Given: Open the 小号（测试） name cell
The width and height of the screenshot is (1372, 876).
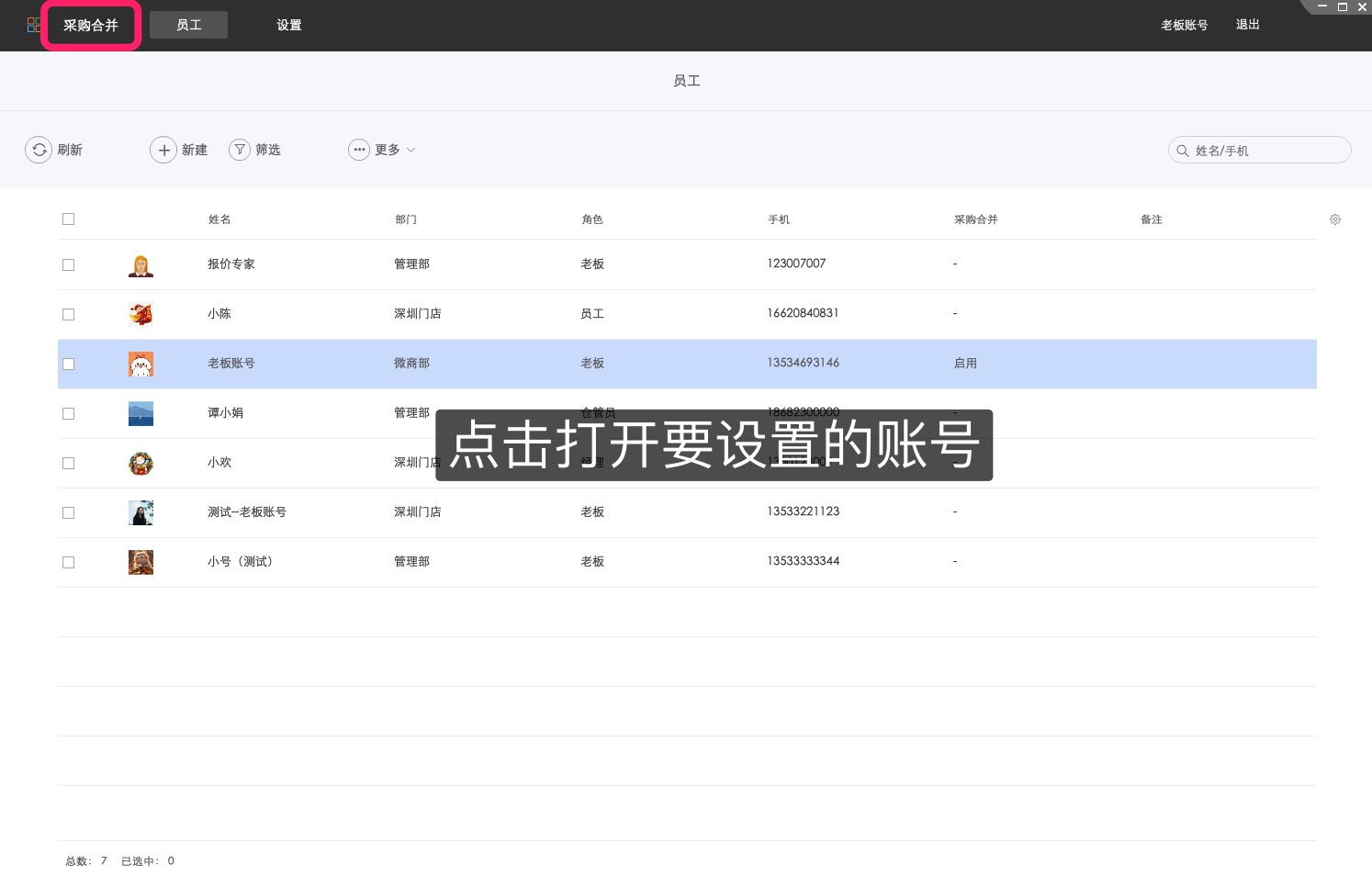Looking at the screenshot, I should coord(241,561).
